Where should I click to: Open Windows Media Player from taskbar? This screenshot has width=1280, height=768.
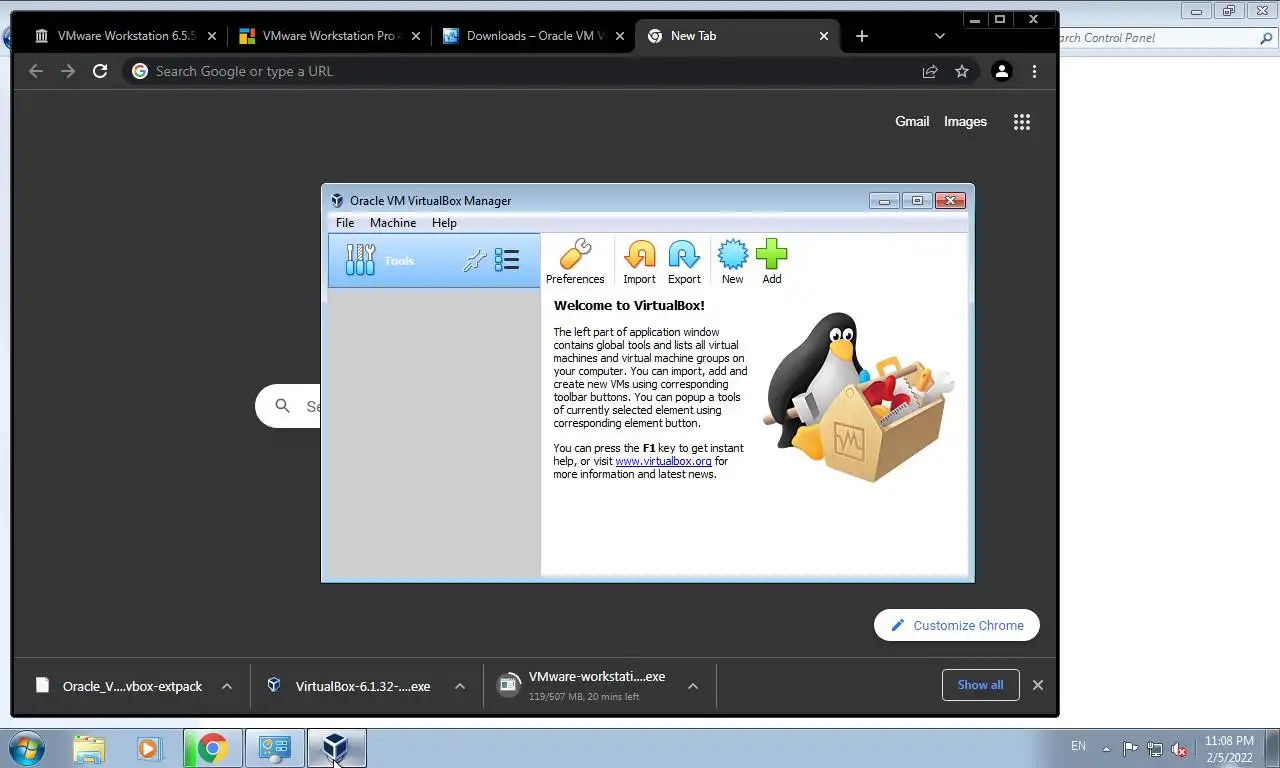point(149,748)
